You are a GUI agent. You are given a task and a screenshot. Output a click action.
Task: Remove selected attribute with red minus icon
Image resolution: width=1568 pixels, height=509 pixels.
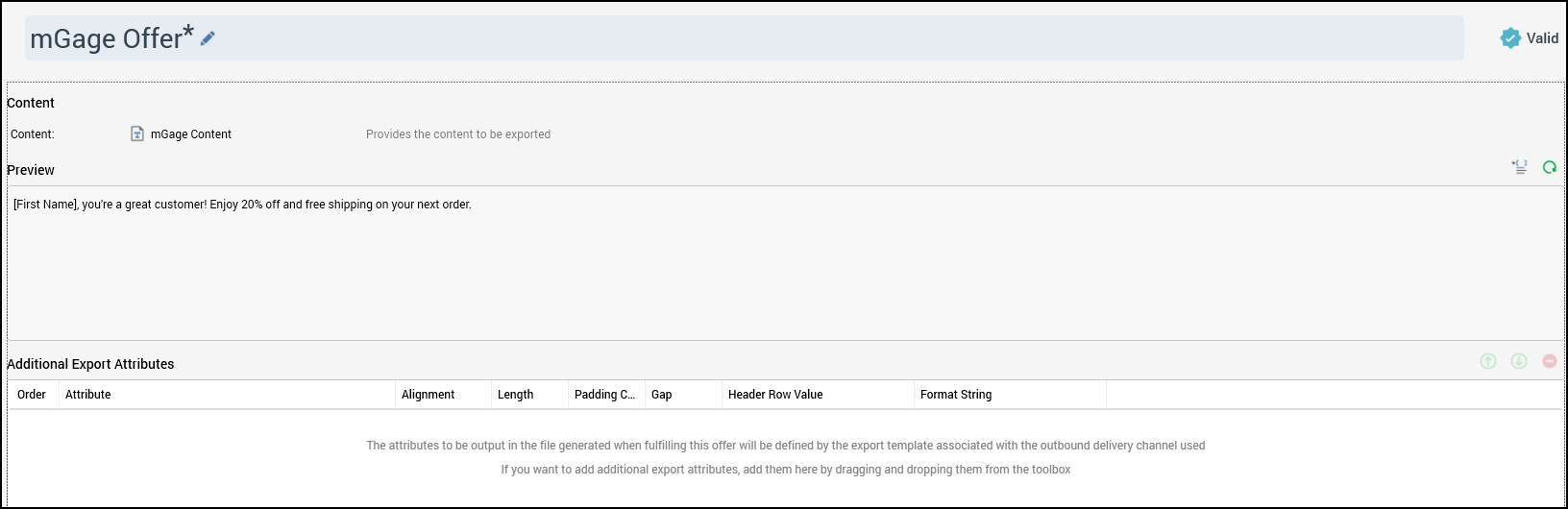(1550, 361)
